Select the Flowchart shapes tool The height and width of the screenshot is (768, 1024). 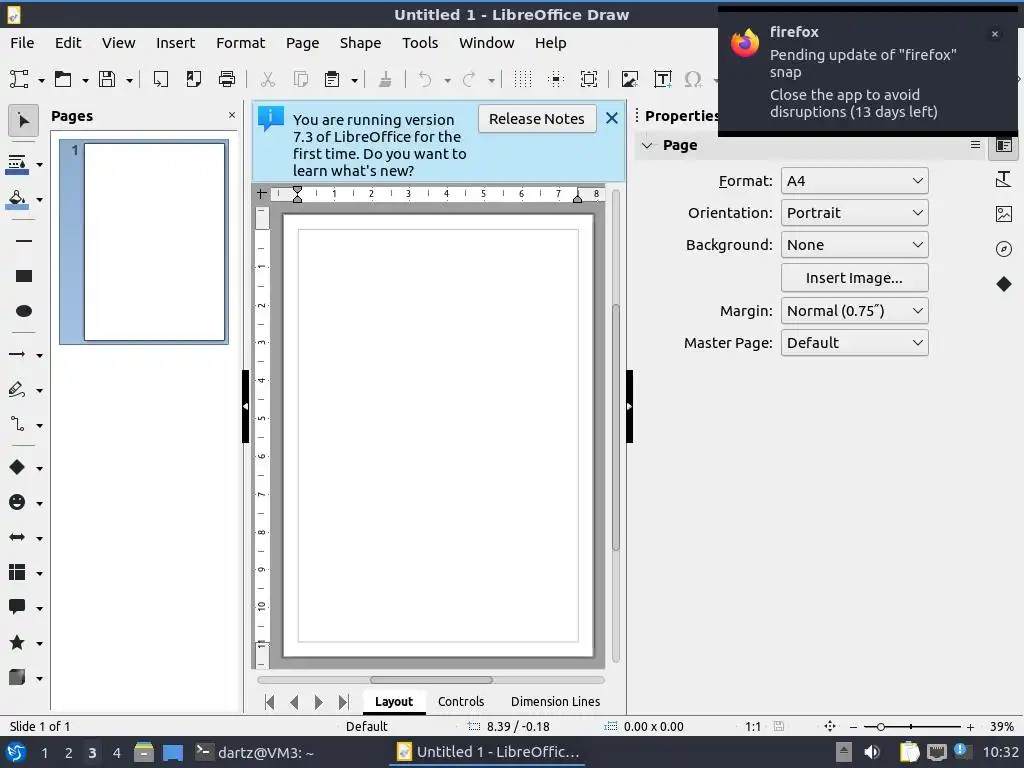click(x=17, y=573)
